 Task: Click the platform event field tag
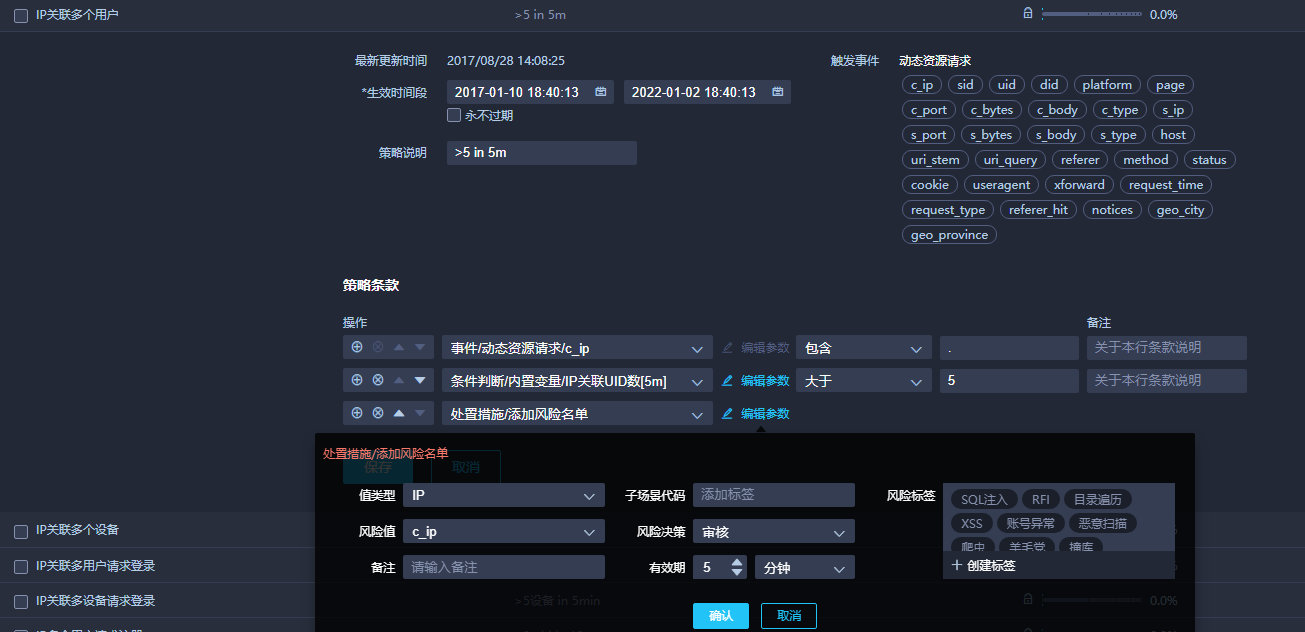[x=1107, y=85]
